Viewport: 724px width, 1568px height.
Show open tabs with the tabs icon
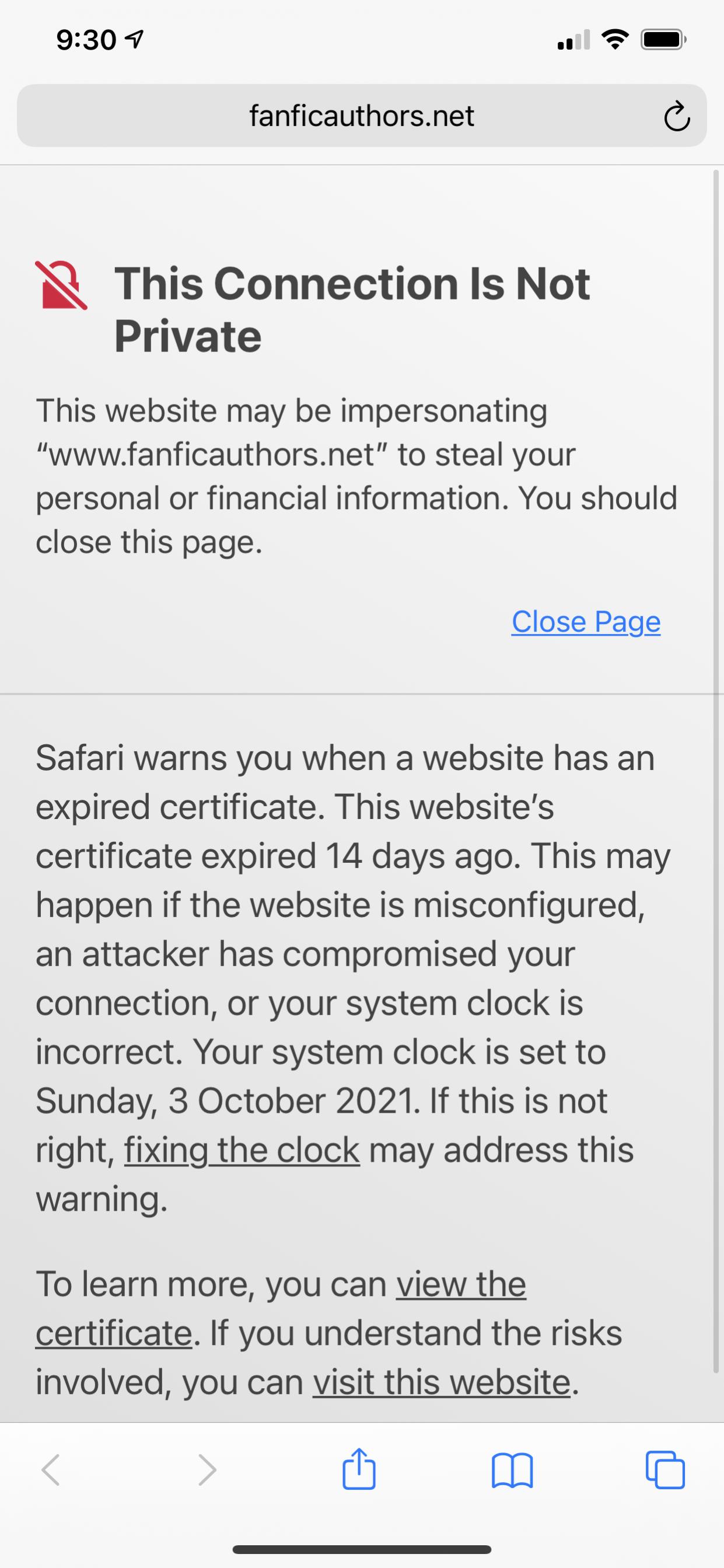tap(665, 1470)
